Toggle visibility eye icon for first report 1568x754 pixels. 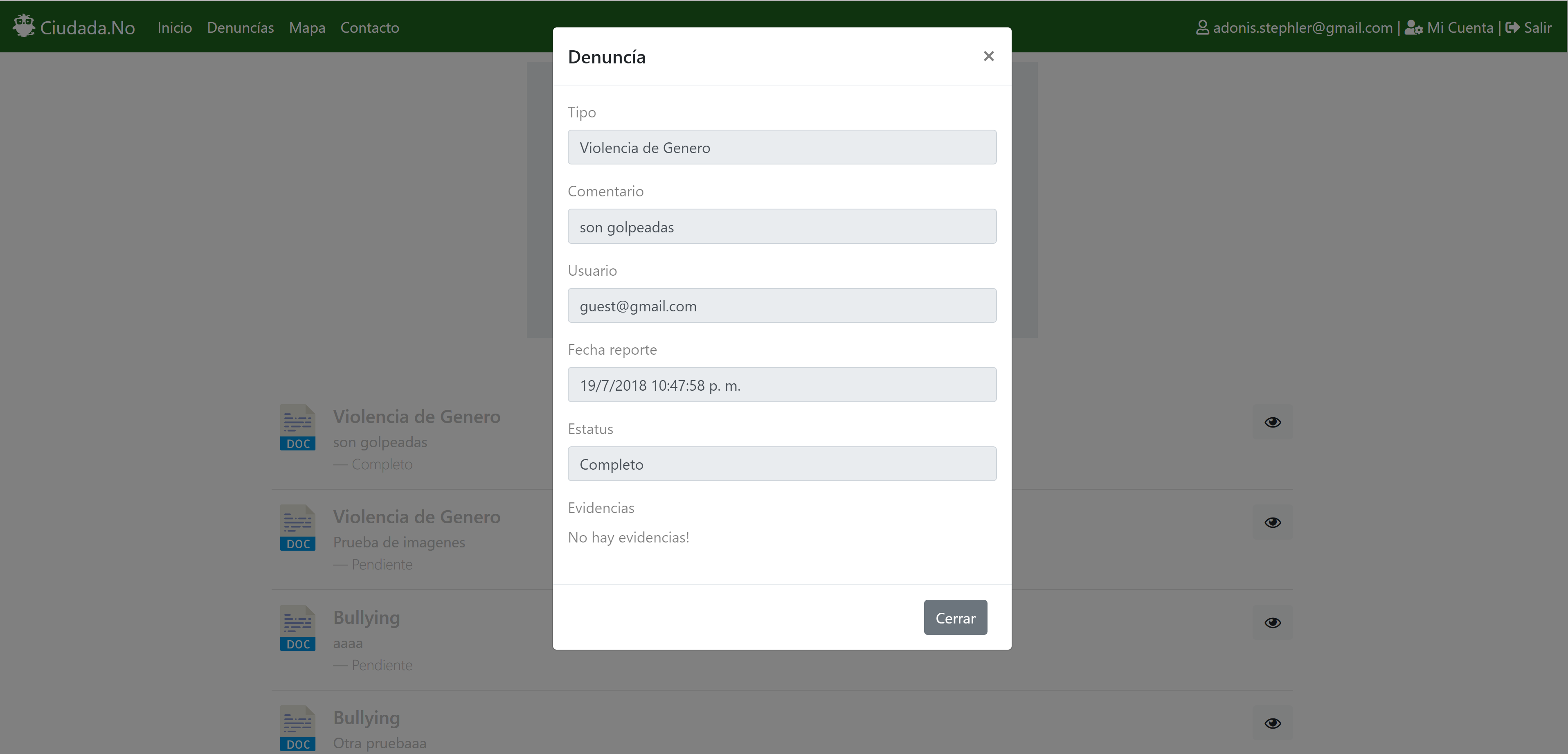(1273, 422)
